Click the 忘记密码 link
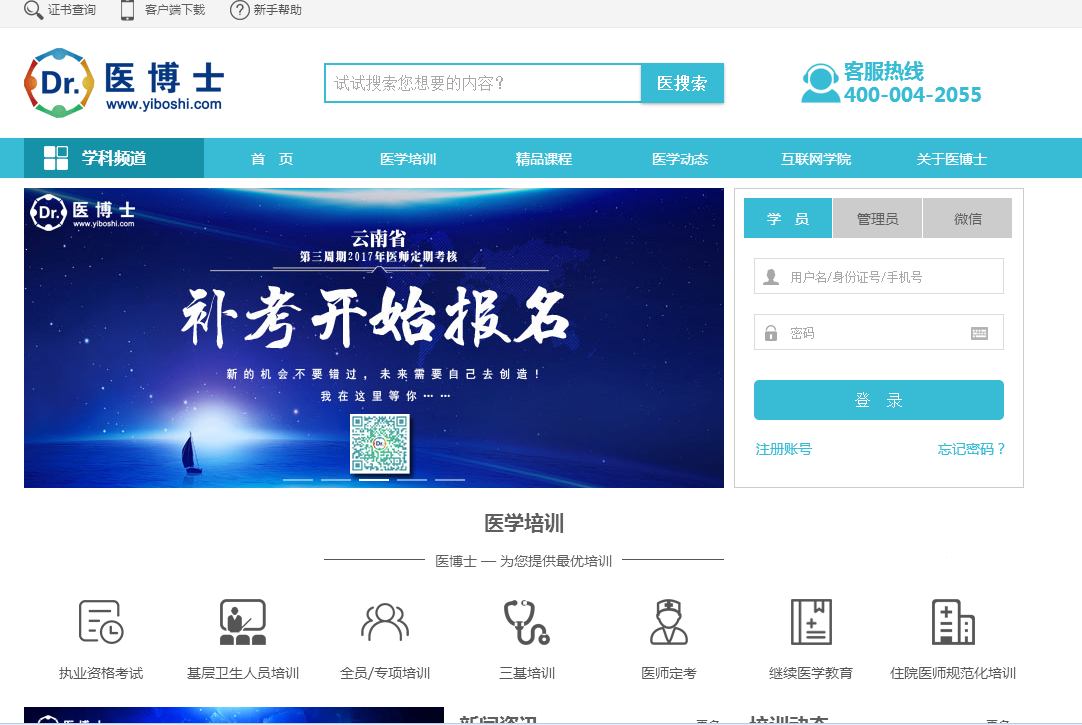1082x725 pixels. pos(971,449)
